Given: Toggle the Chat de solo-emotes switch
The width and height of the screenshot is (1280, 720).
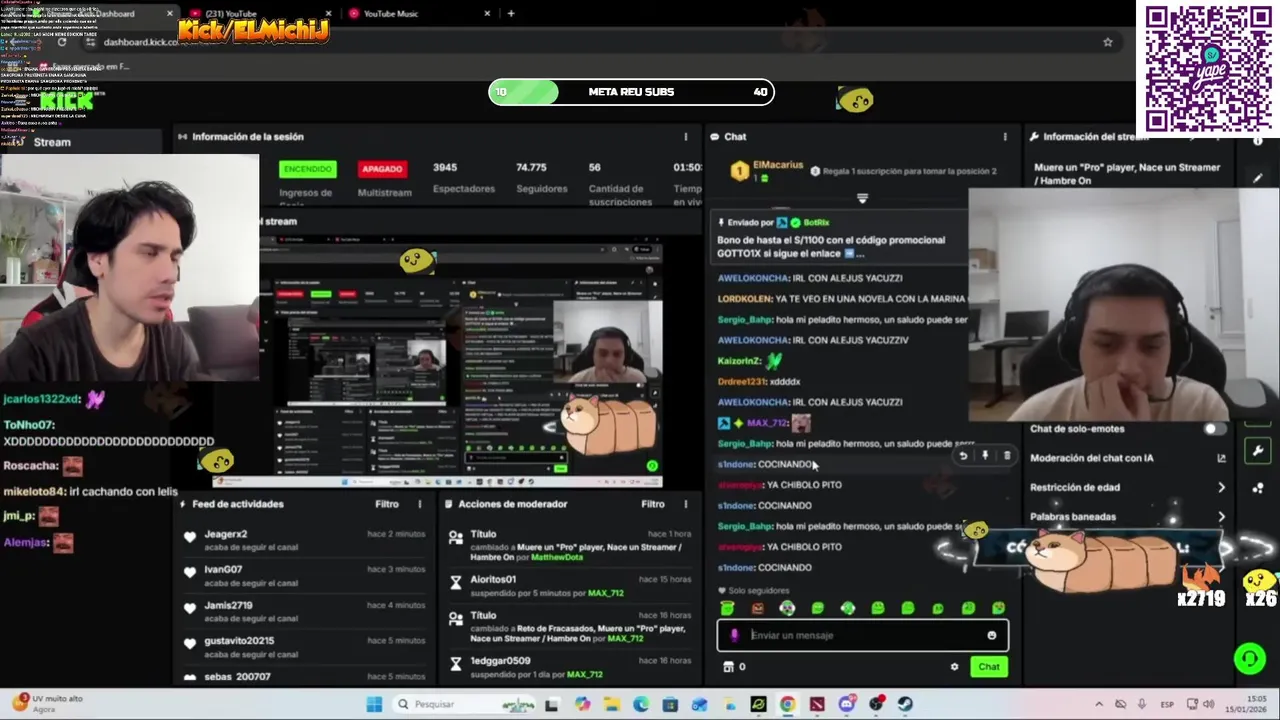Looking at the screenshot, I should point(1213,429).
